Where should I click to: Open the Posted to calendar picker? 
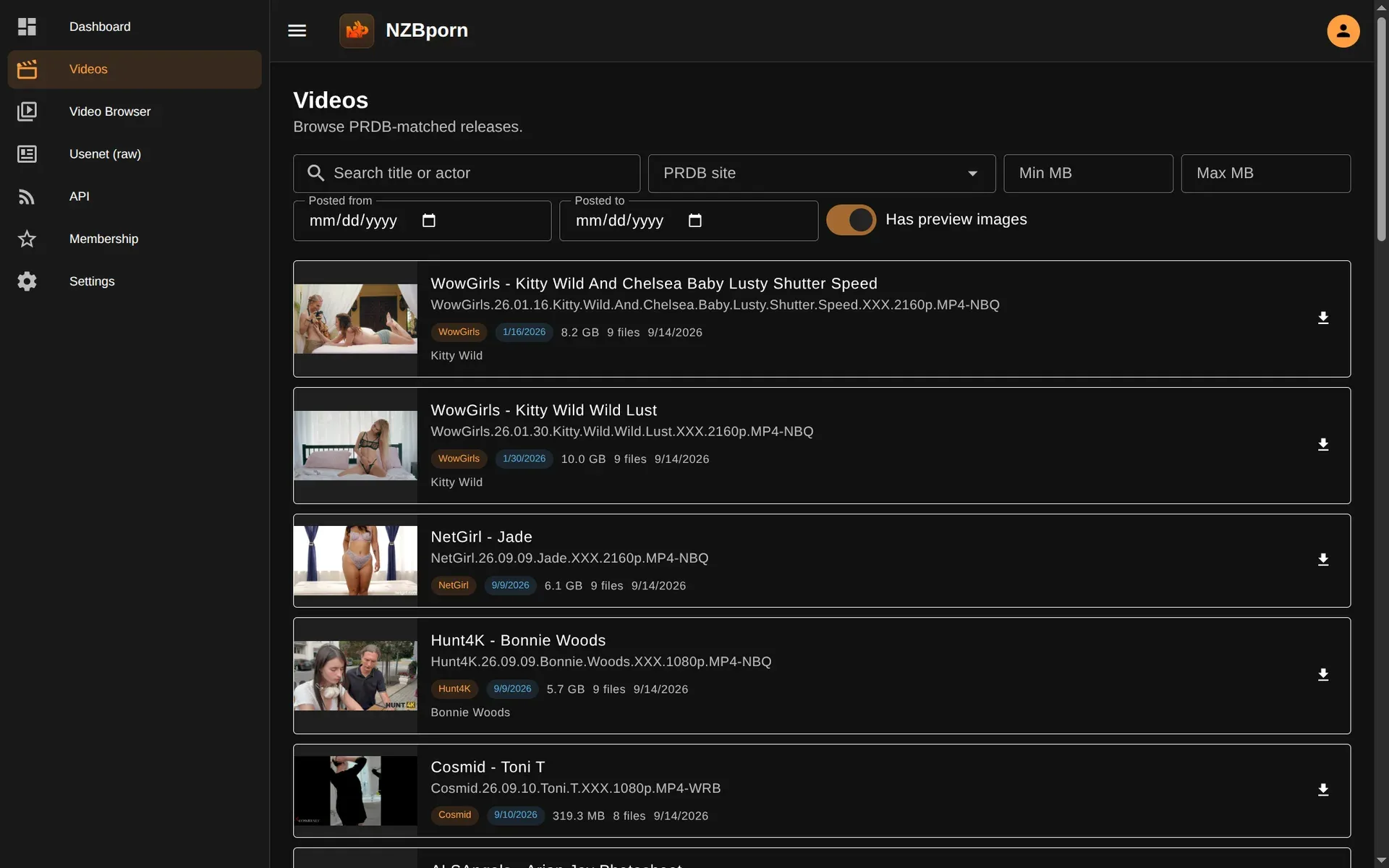click(x=695, y=221)
